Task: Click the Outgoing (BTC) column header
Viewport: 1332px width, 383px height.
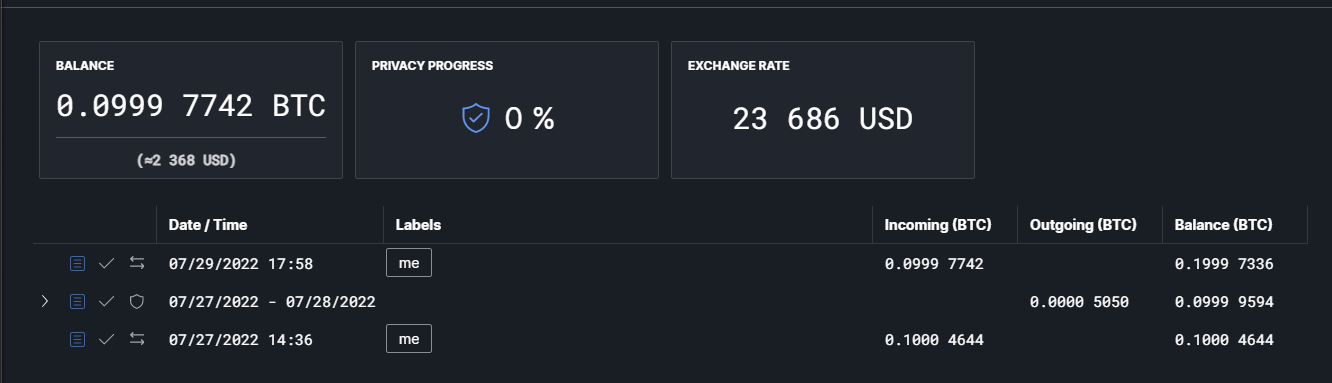Action: pyautogui.click(x=1083, y=225)
